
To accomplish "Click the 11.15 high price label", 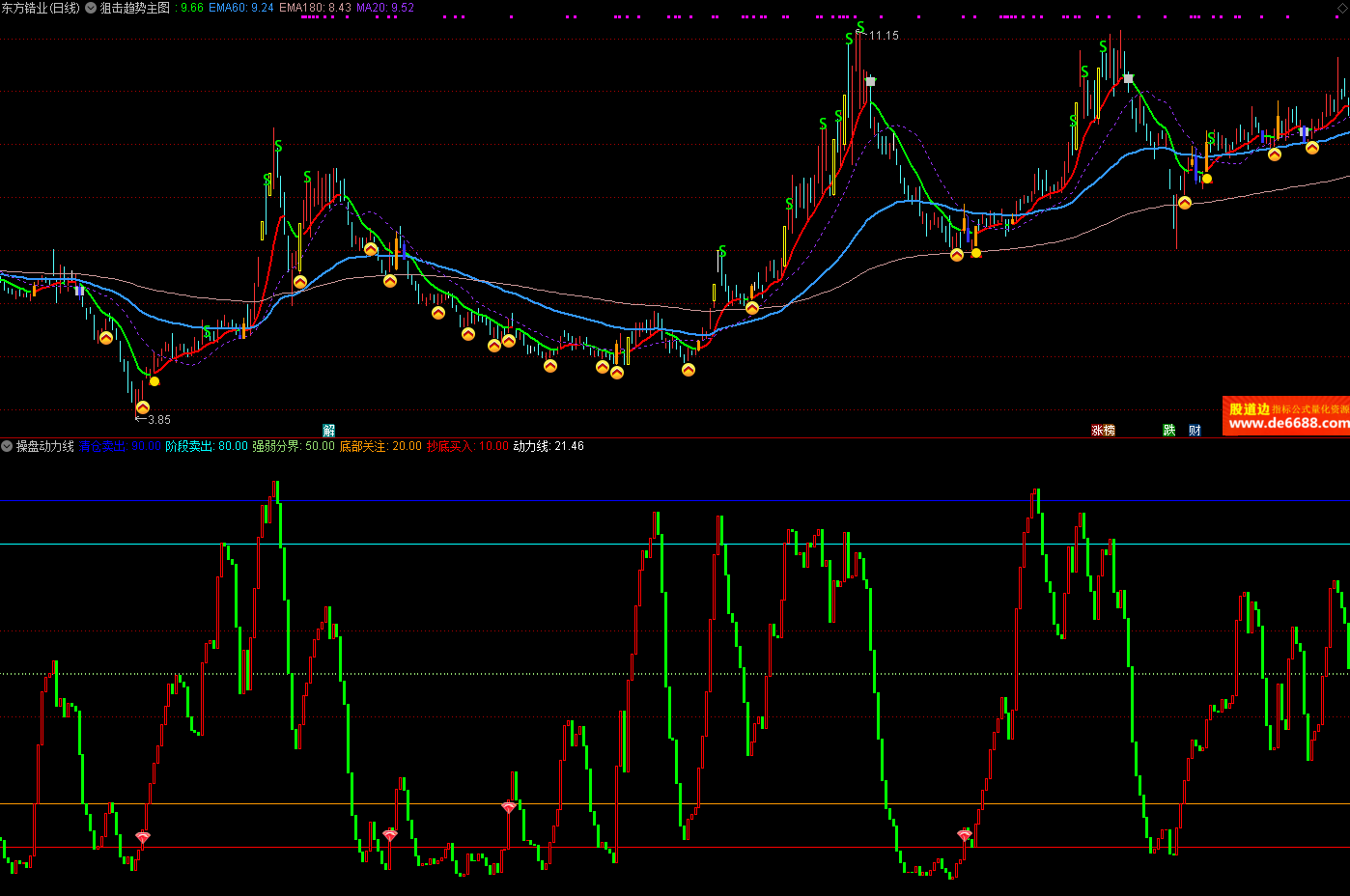I will (883, 36).
